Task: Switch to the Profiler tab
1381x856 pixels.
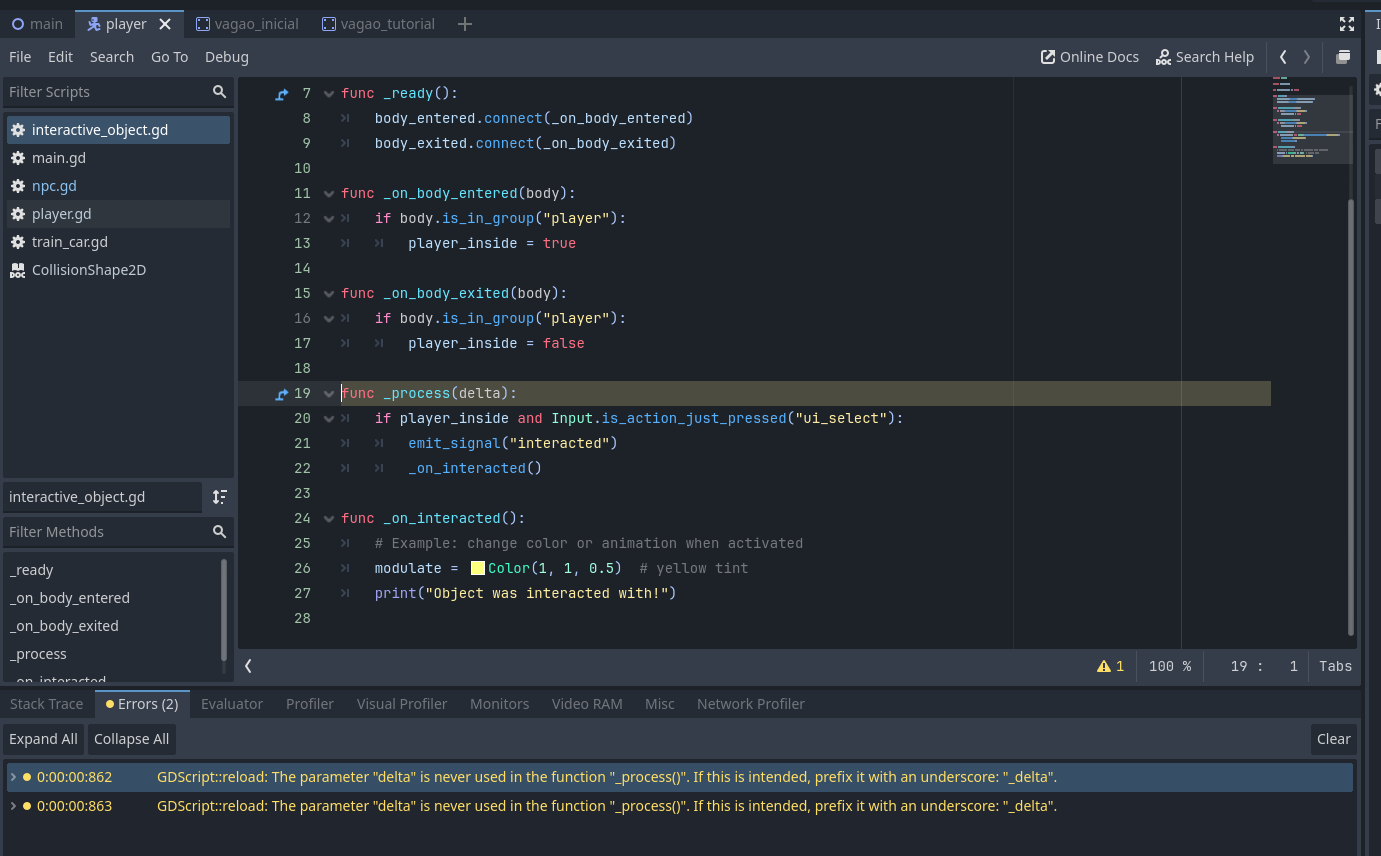Action: coord(309,704)
